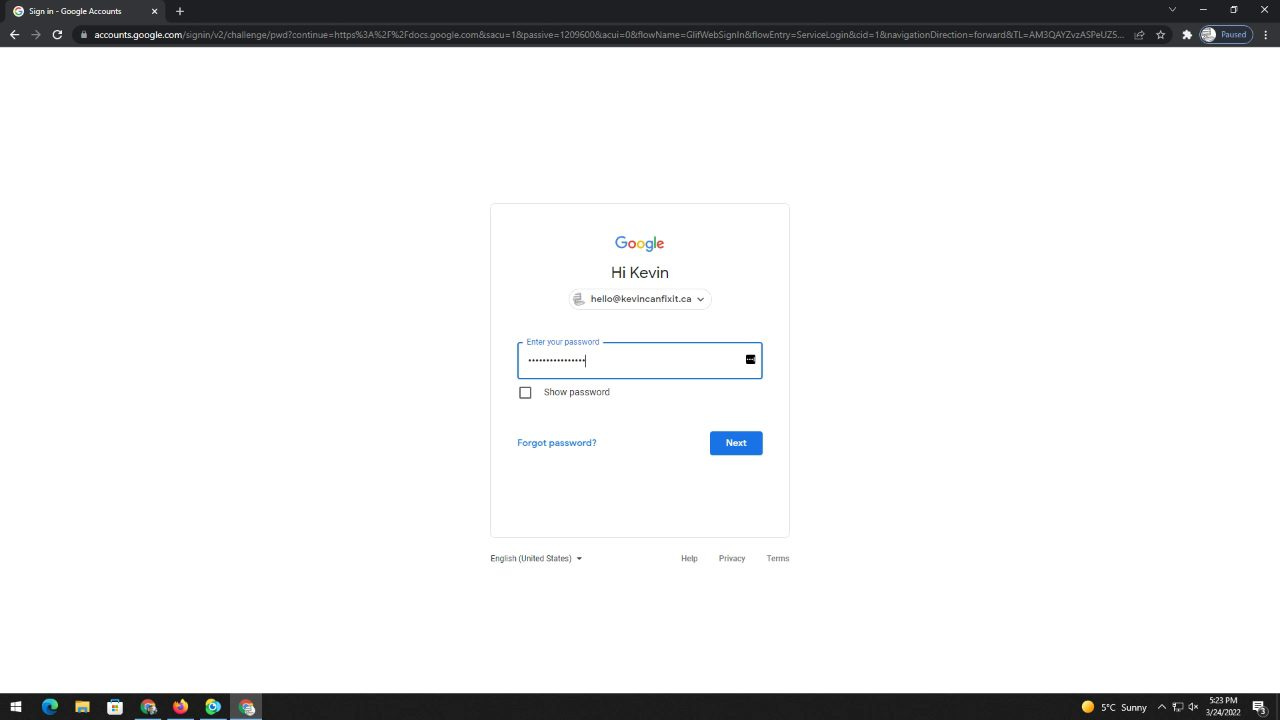The width and height of the screenshot is (1280, 720).
Task: Open network settings from the tray
Action: tap(1178, 707)
